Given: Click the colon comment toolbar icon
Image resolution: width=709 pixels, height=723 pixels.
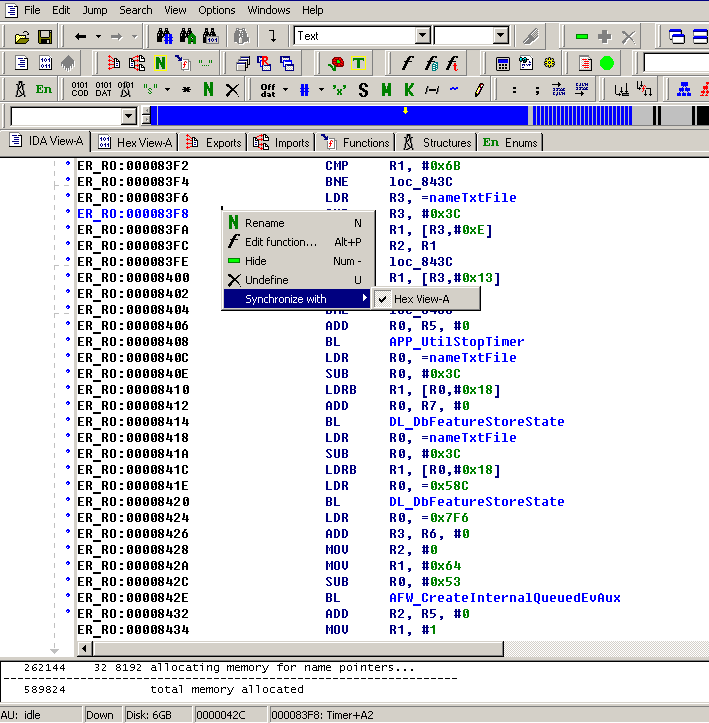Looking at the screenshot, I should (514, 90).
